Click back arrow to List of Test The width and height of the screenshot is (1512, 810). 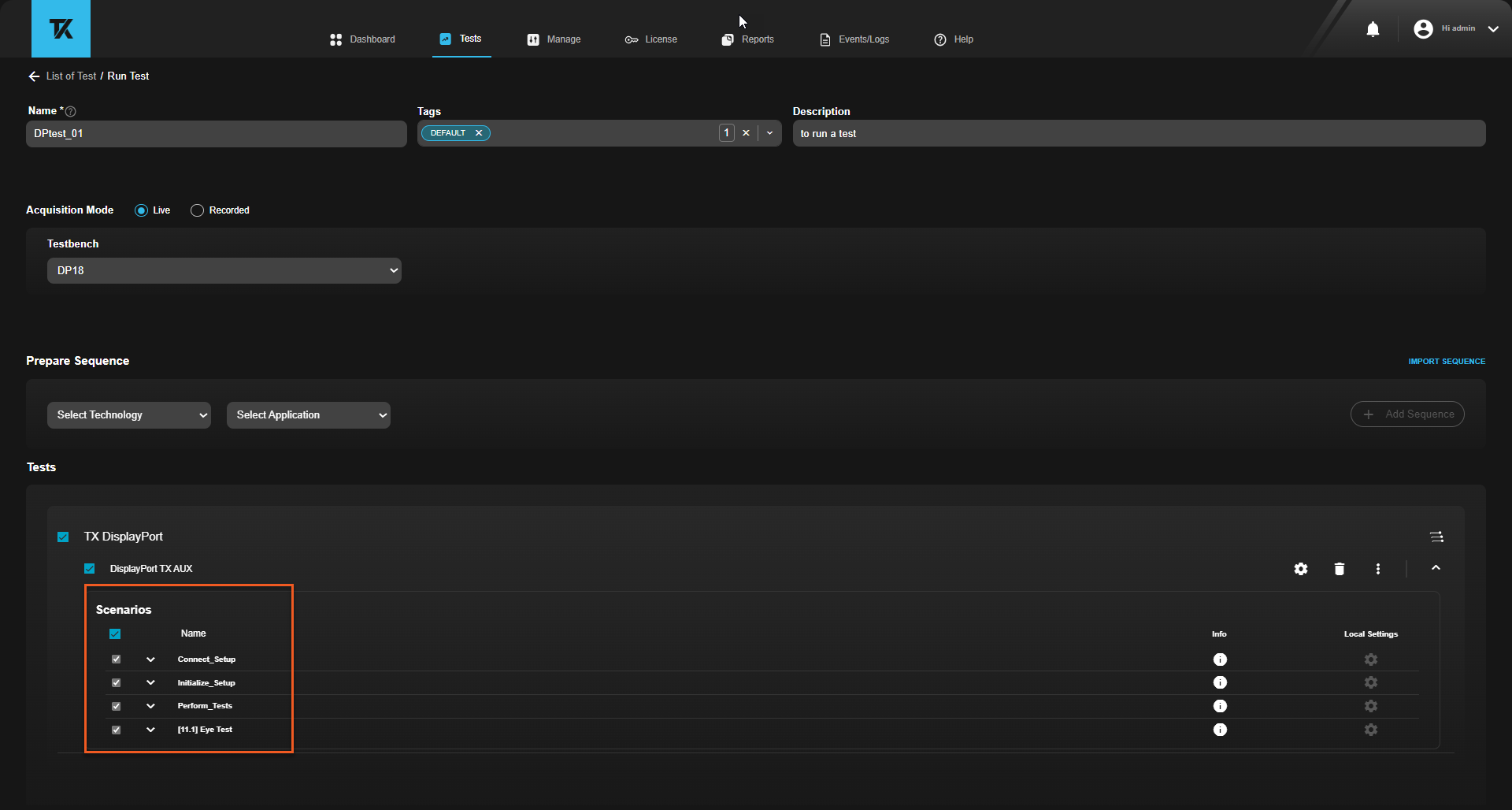34,76
